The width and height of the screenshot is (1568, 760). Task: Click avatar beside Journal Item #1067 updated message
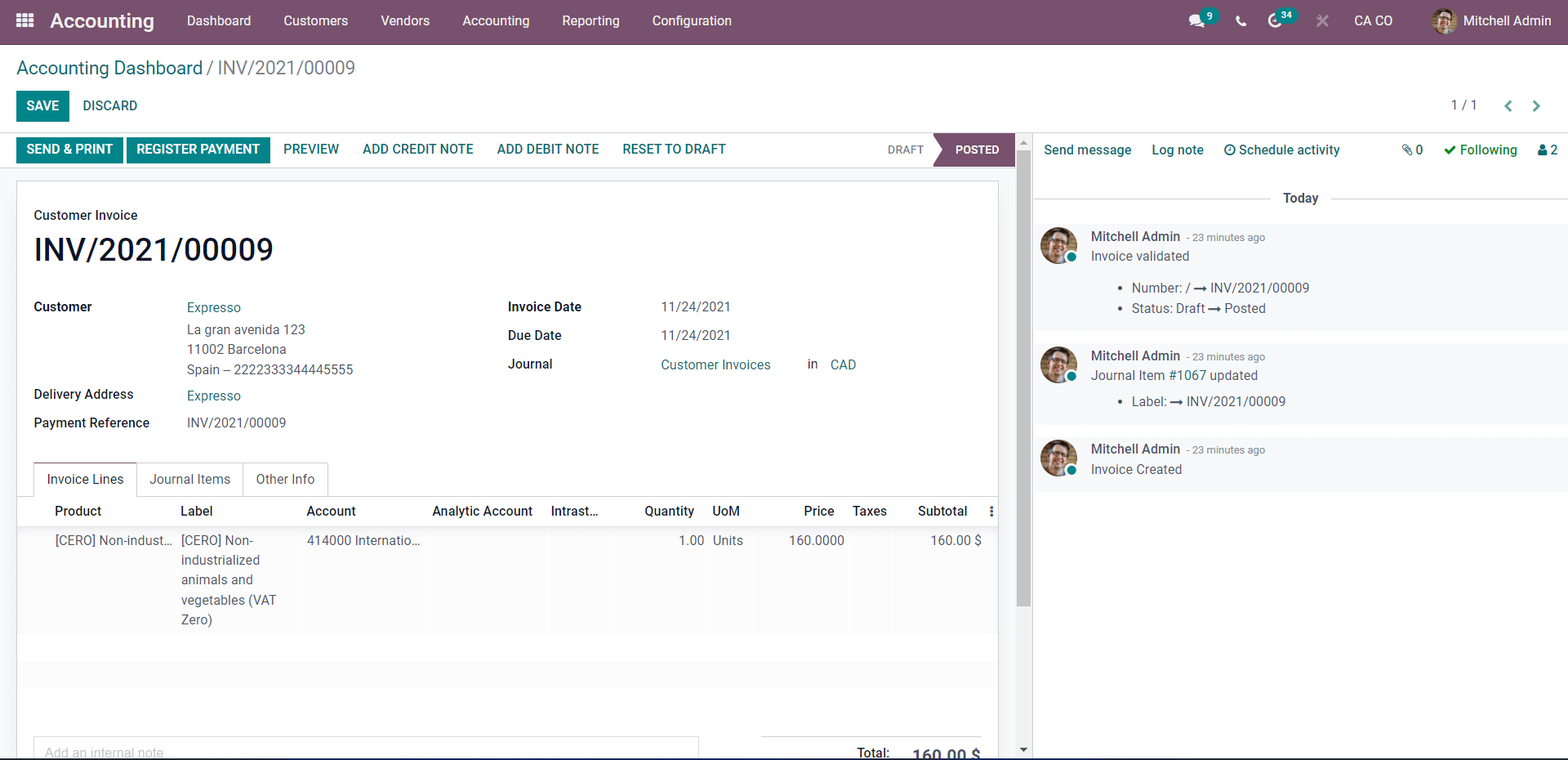(1058, 364)
